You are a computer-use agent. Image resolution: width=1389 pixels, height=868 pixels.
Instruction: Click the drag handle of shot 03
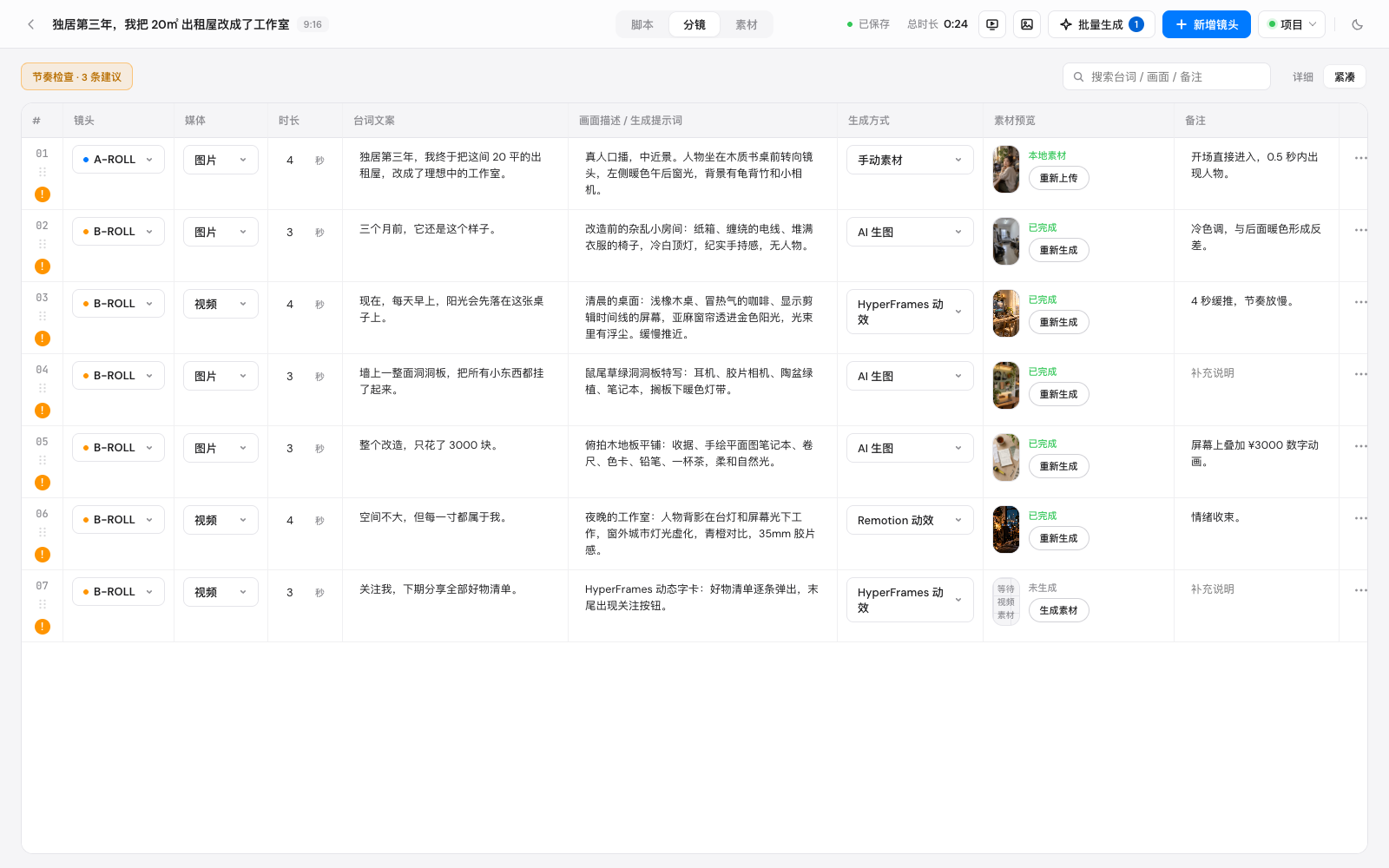pyautogui.click(x=43, y=316)
